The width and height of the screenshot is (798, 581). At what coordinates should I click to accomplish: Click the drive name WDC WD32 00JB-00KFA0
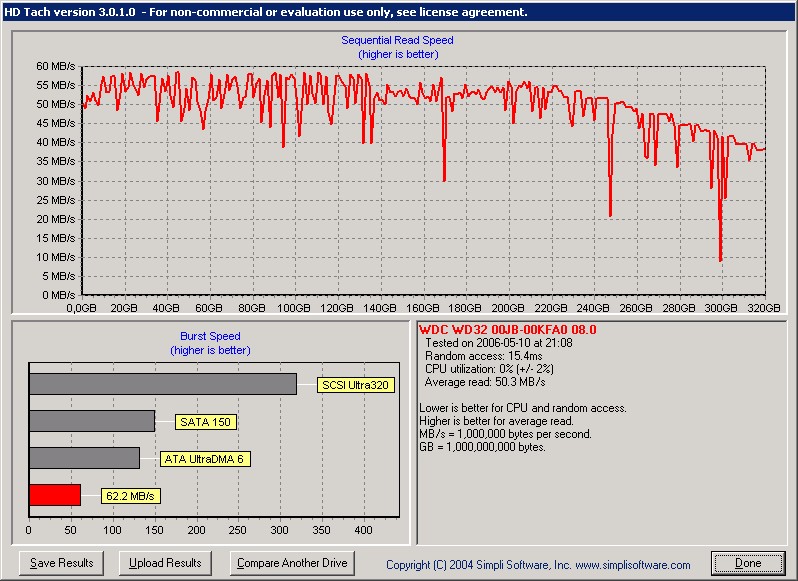pyautogui.click(x=507, y=330)
